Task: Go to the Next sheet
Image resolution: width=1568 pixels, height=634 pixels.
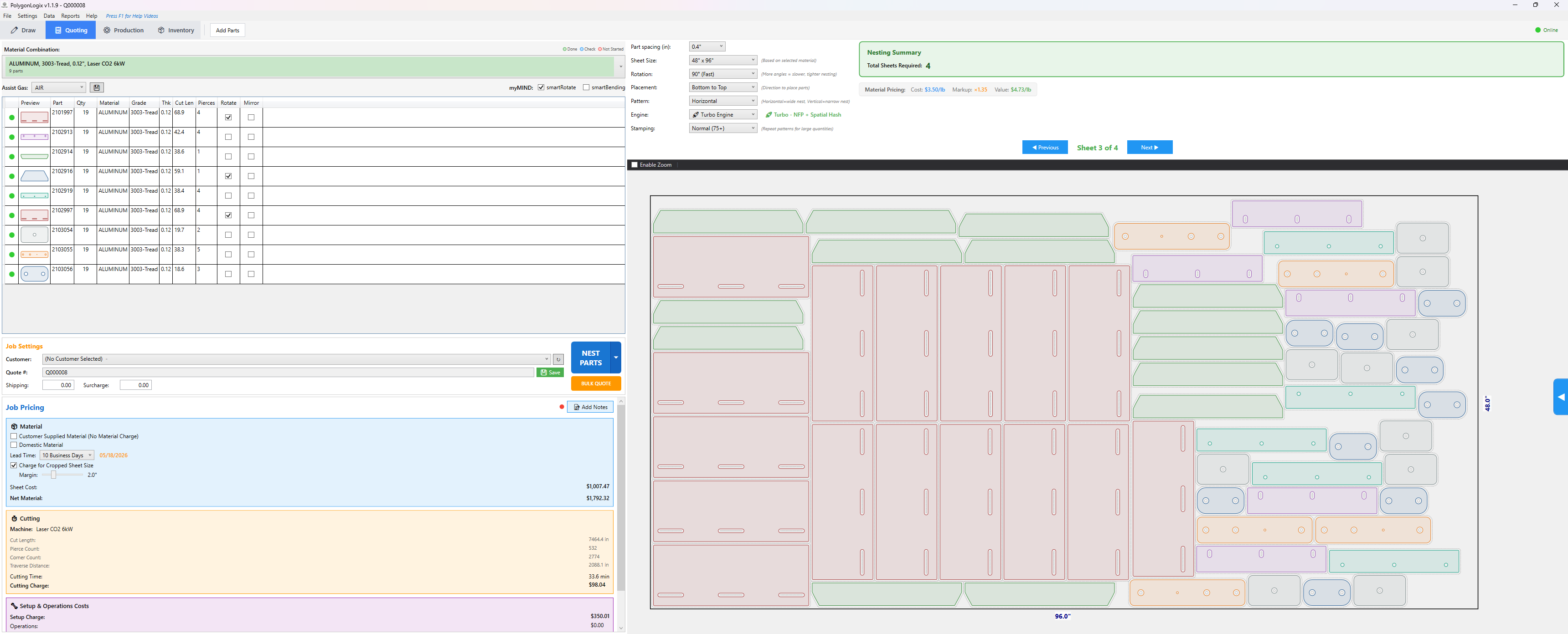Action: [1149, 148]
